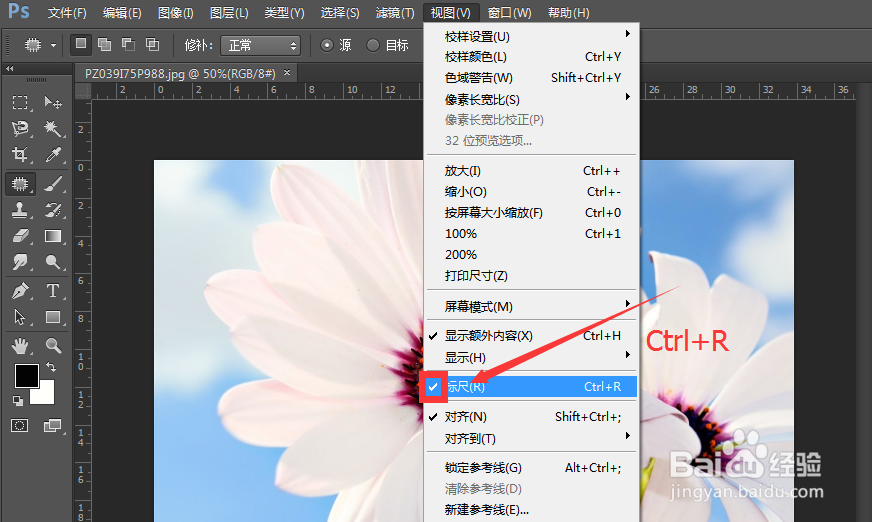
Task: Click the black foreground color swatch
Action: (x=25, y=375)
